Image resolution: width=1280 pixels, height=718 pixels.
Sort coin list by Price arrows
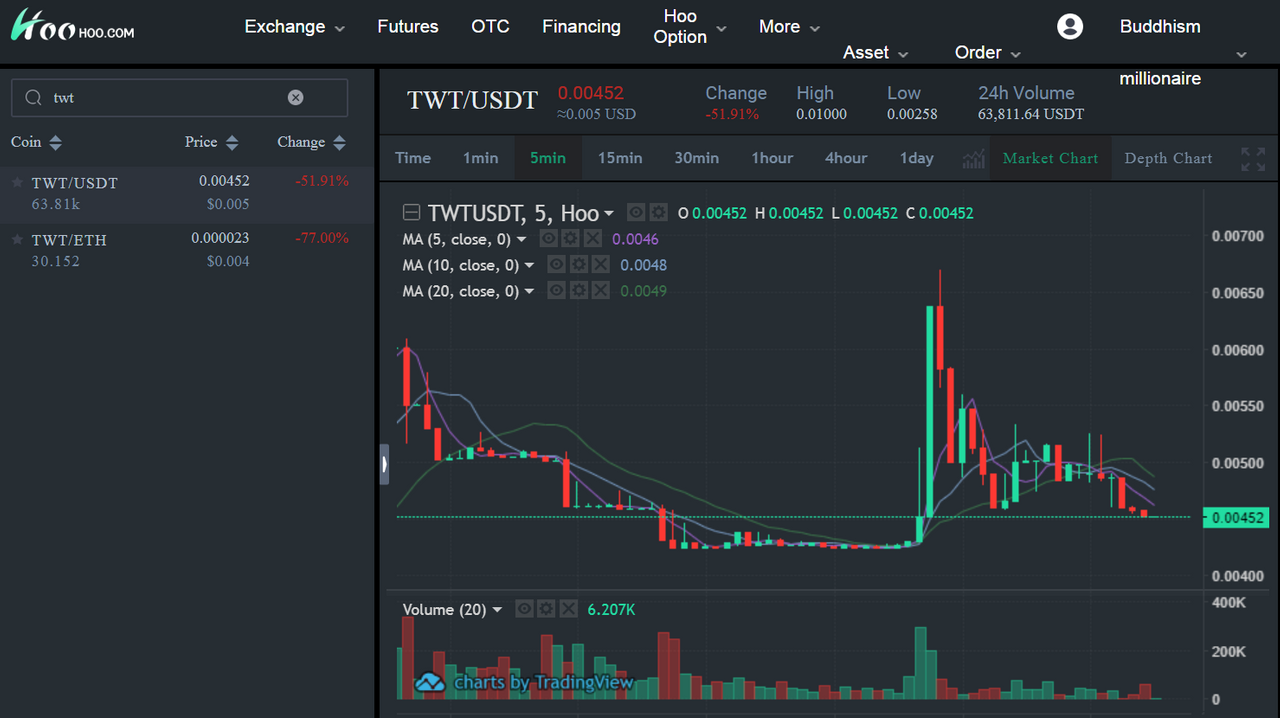(232, 143)
